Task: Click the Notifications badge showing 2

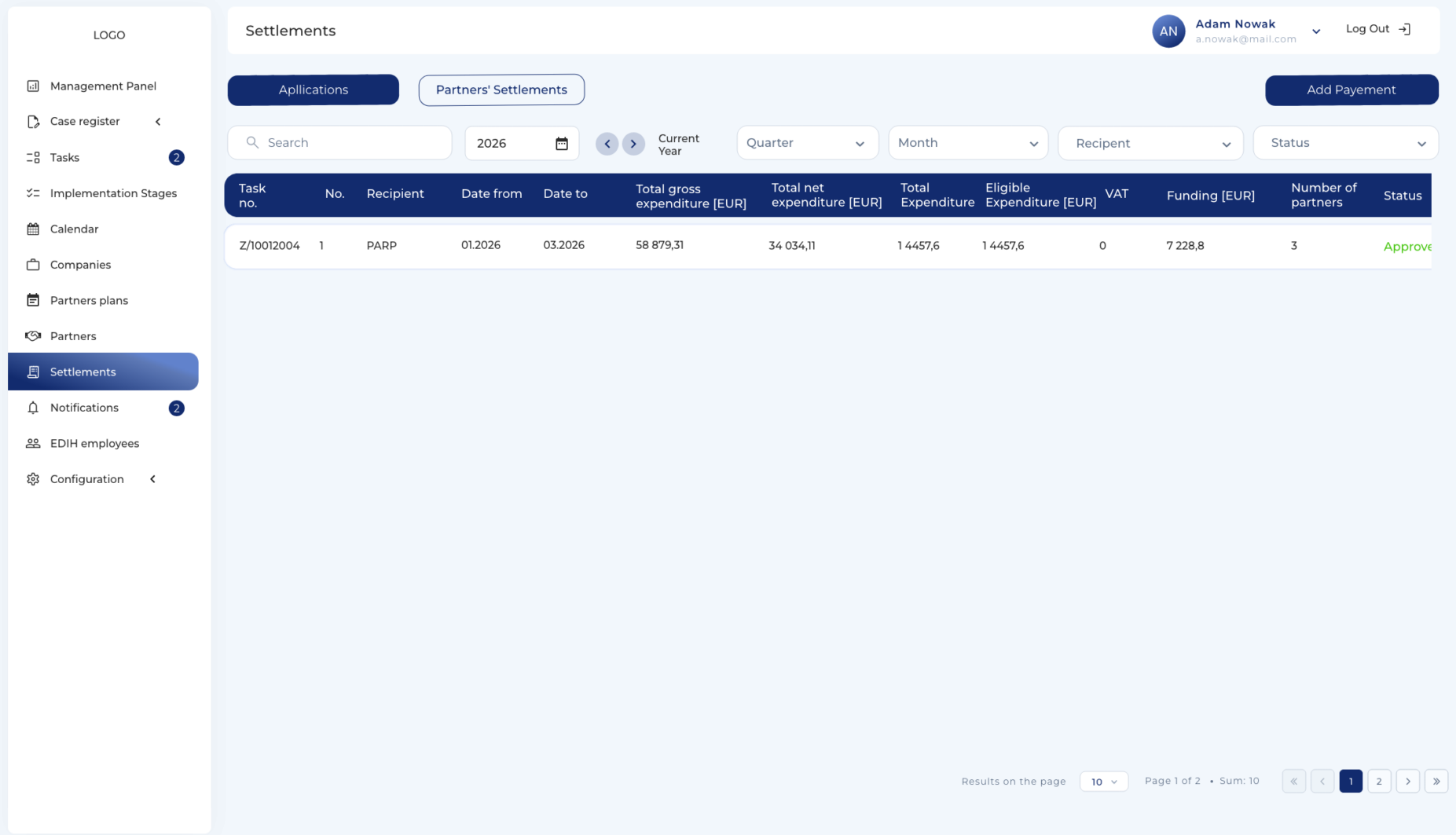Action: pyautogui.click(x=177, y=408)
